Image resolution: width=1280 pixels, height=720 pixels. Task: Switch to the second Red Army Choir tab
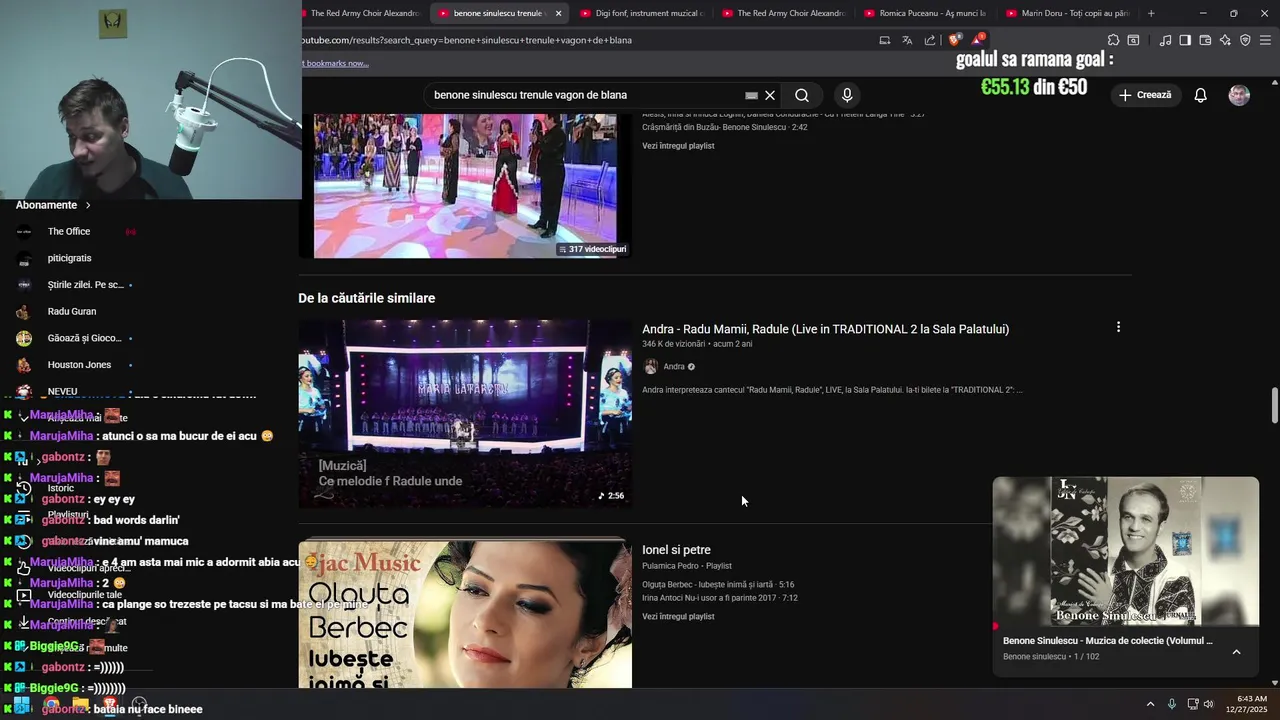(x=783, y=13)
